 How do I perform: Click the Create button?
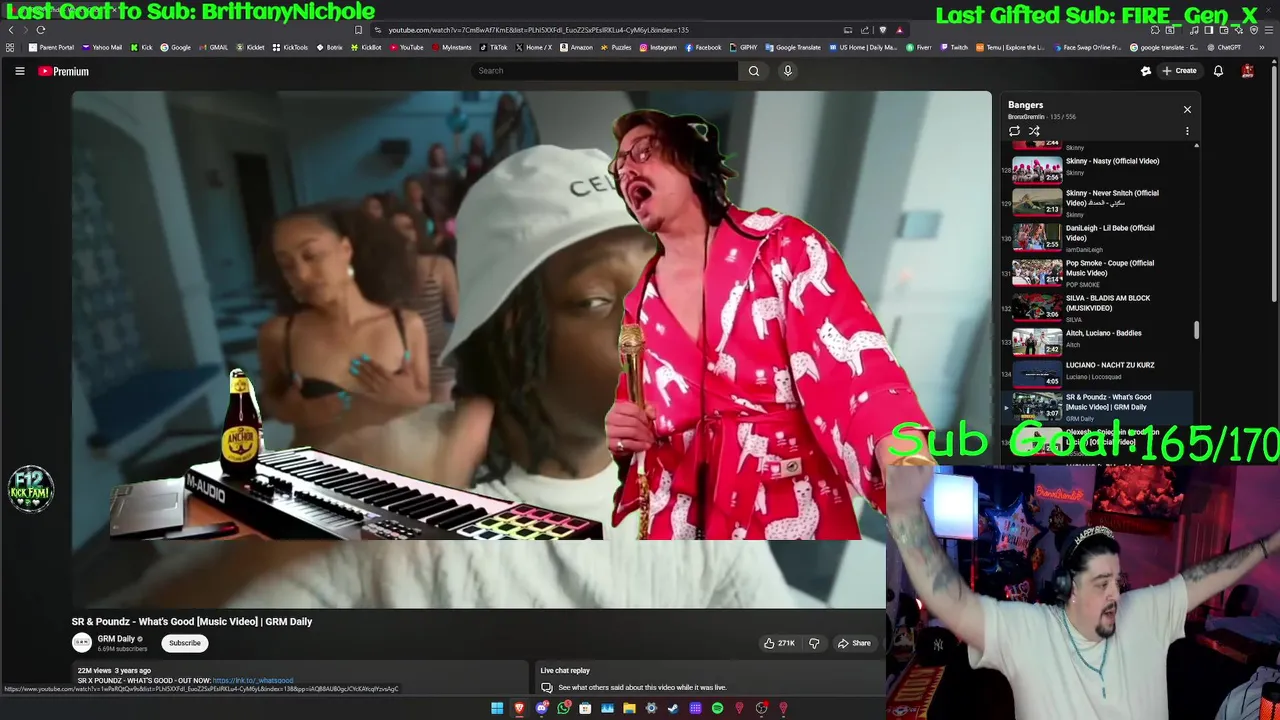click(1180, 71)
